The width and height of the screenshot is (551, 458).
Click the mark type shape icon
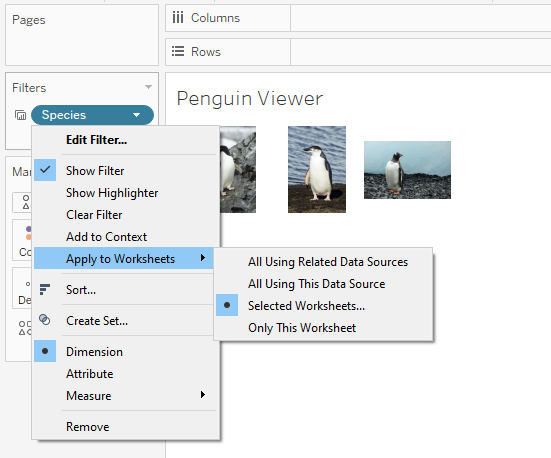tap(26, 202)
